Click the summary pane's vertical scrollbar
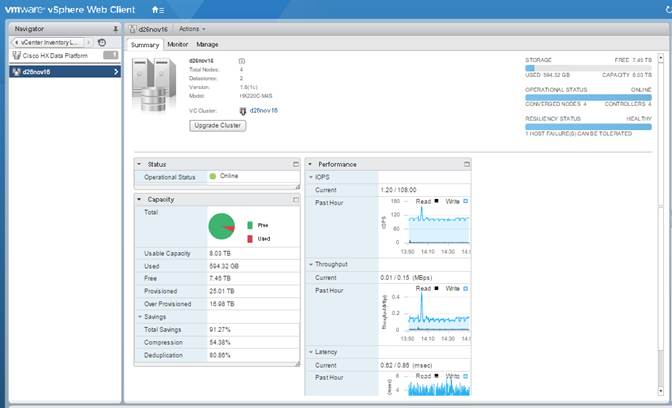 [660, 225]
